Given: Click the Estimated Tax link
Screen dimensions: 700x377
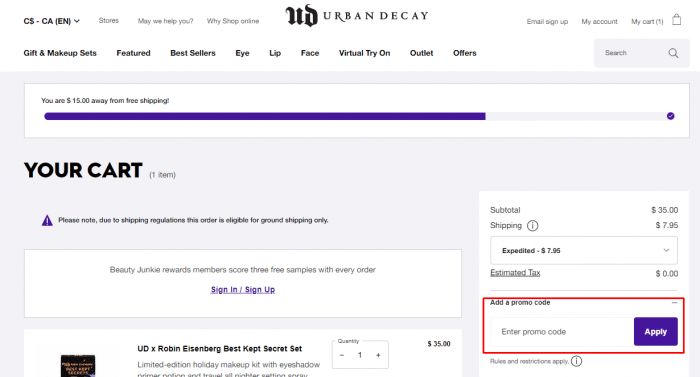Looking at the screenshot, I should coord(515,272).
